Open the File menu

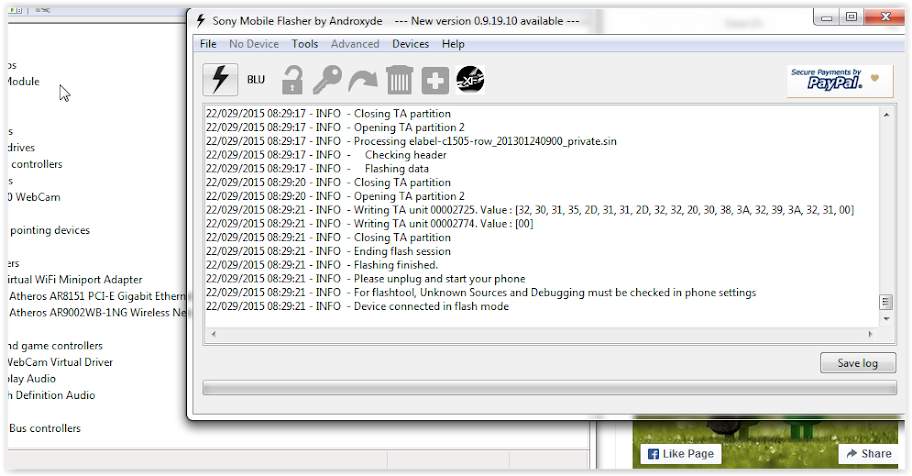click(x=208, y=44)
